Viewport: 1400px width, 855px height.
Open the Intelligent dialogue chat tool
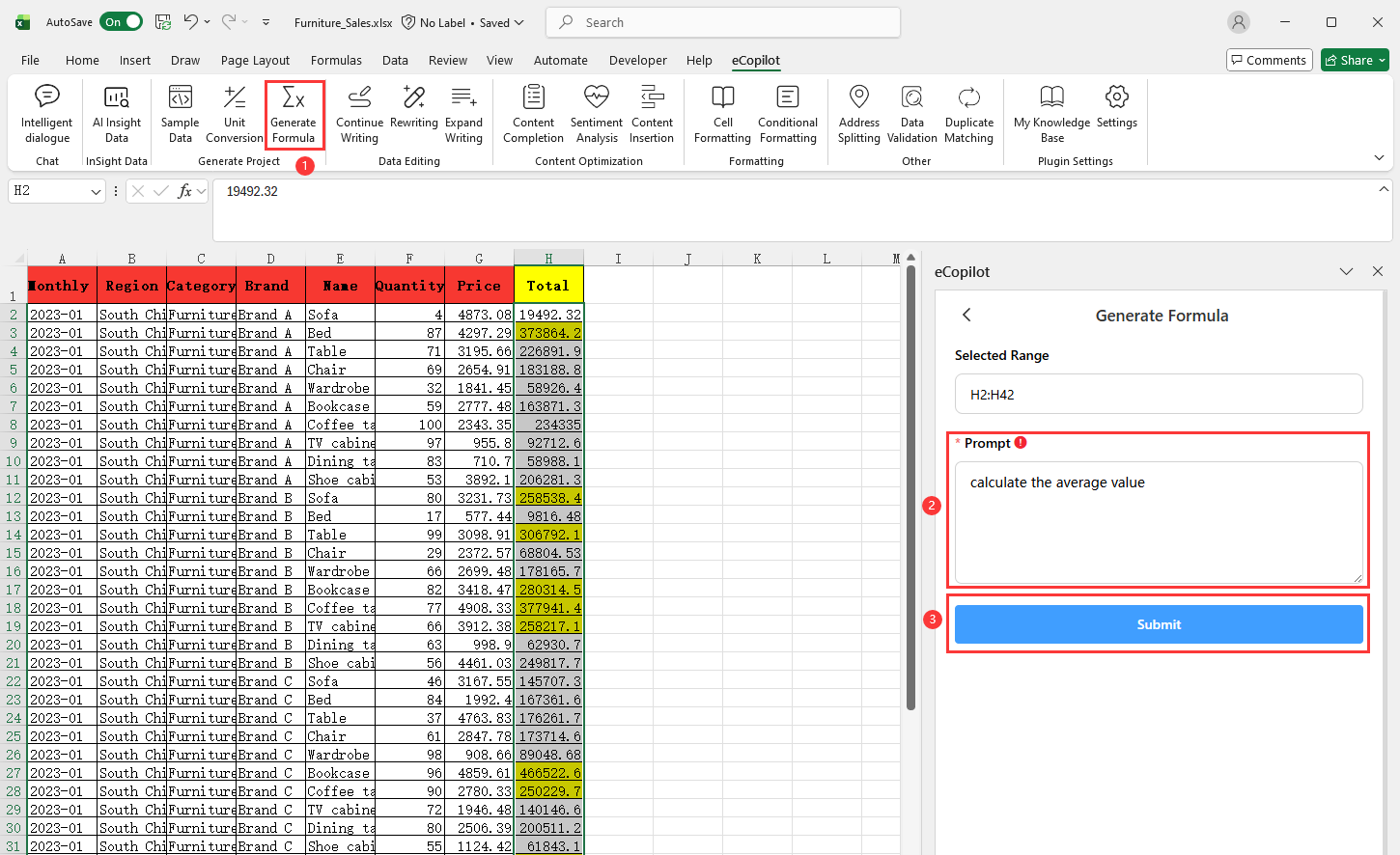click(46, 114)
